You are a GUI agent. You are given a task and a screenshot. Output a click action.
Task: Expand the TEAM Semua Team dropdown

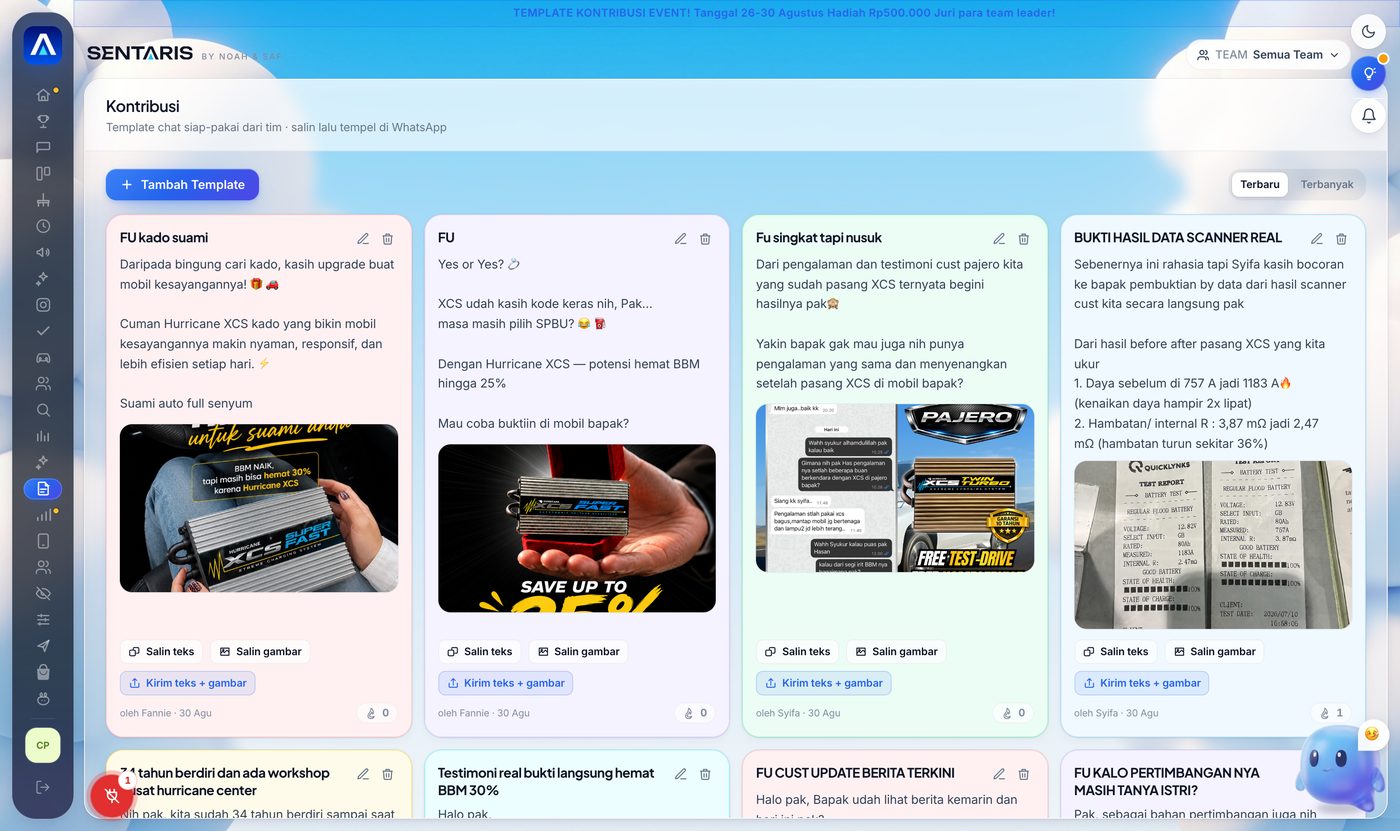1268,55
